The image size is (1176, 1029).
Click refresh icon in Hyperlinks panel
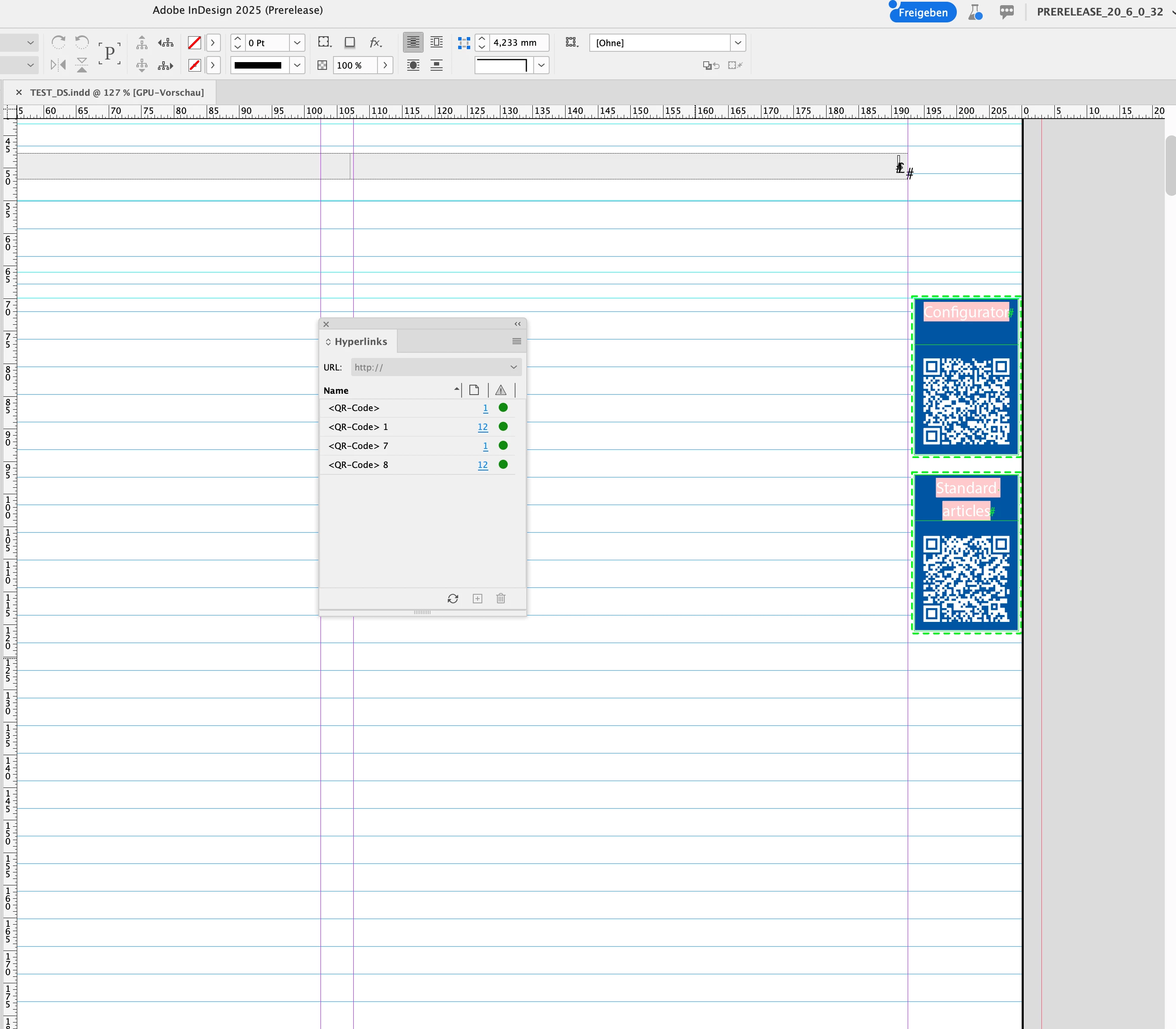tap(453, 598)
